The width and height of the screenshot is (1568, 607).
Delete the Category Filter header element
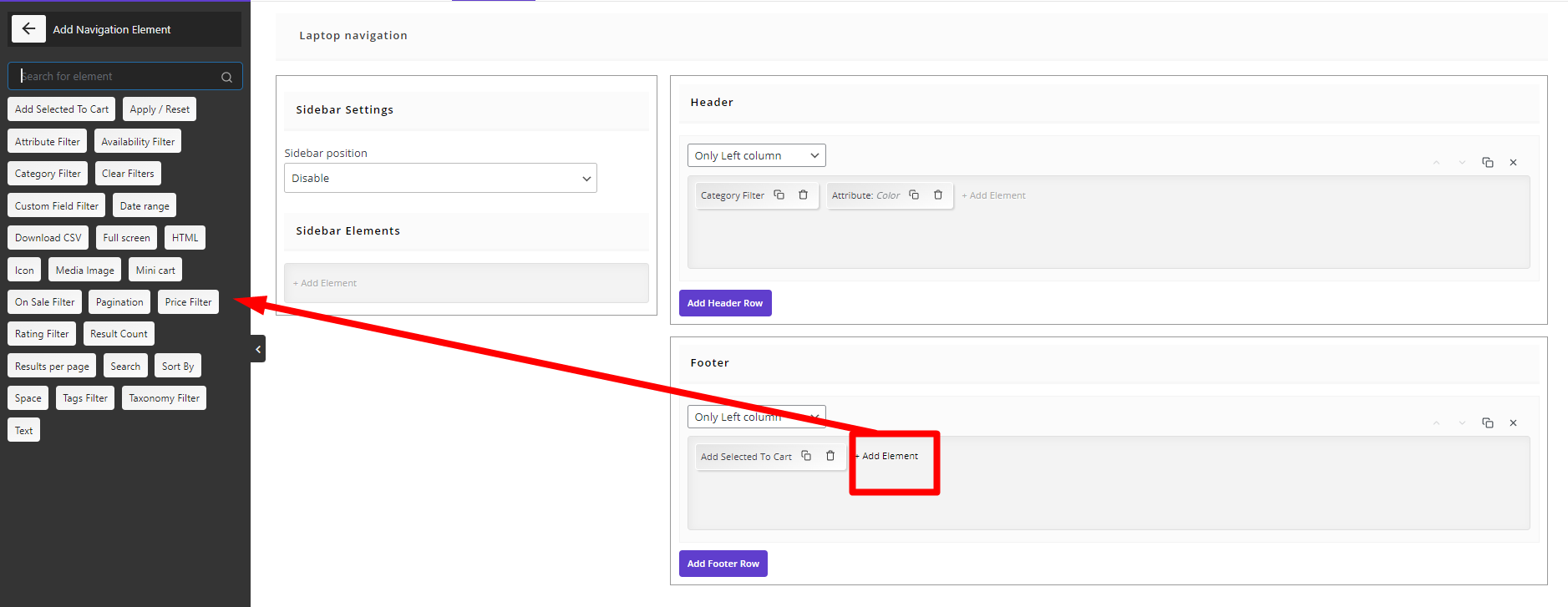coord(803,195)
